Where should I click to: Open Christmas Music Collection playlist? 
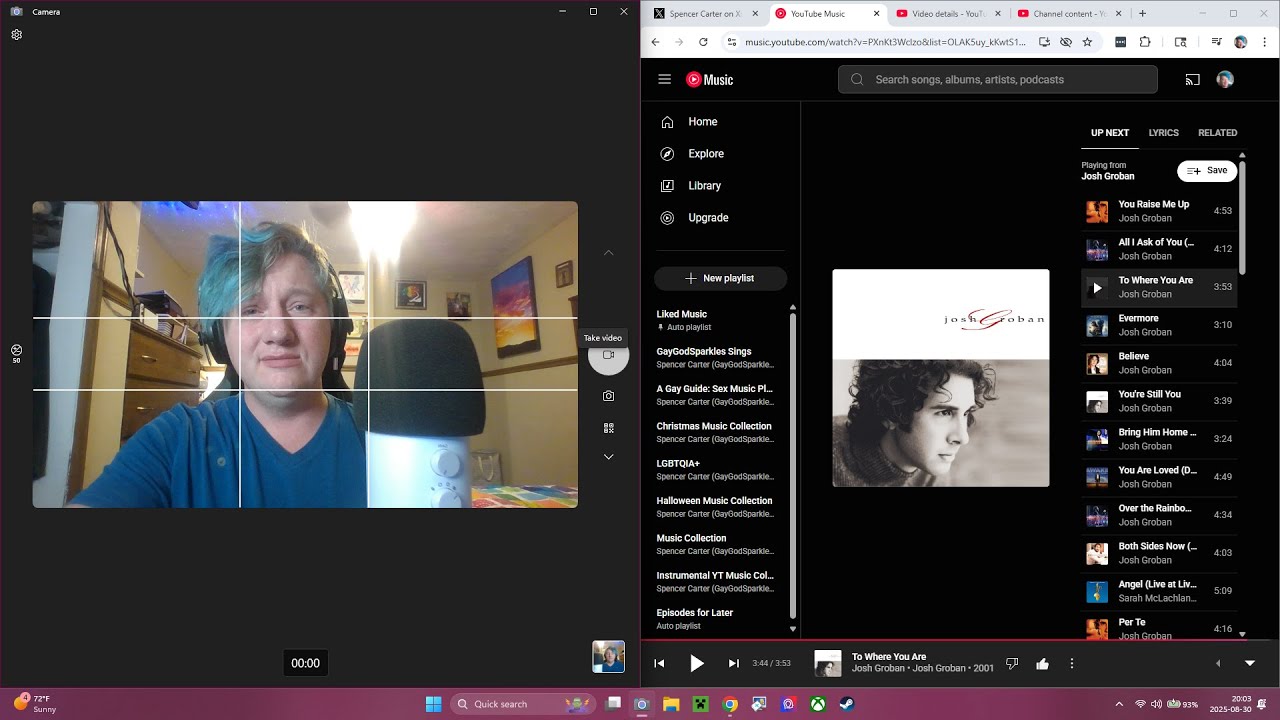[717, 432]
